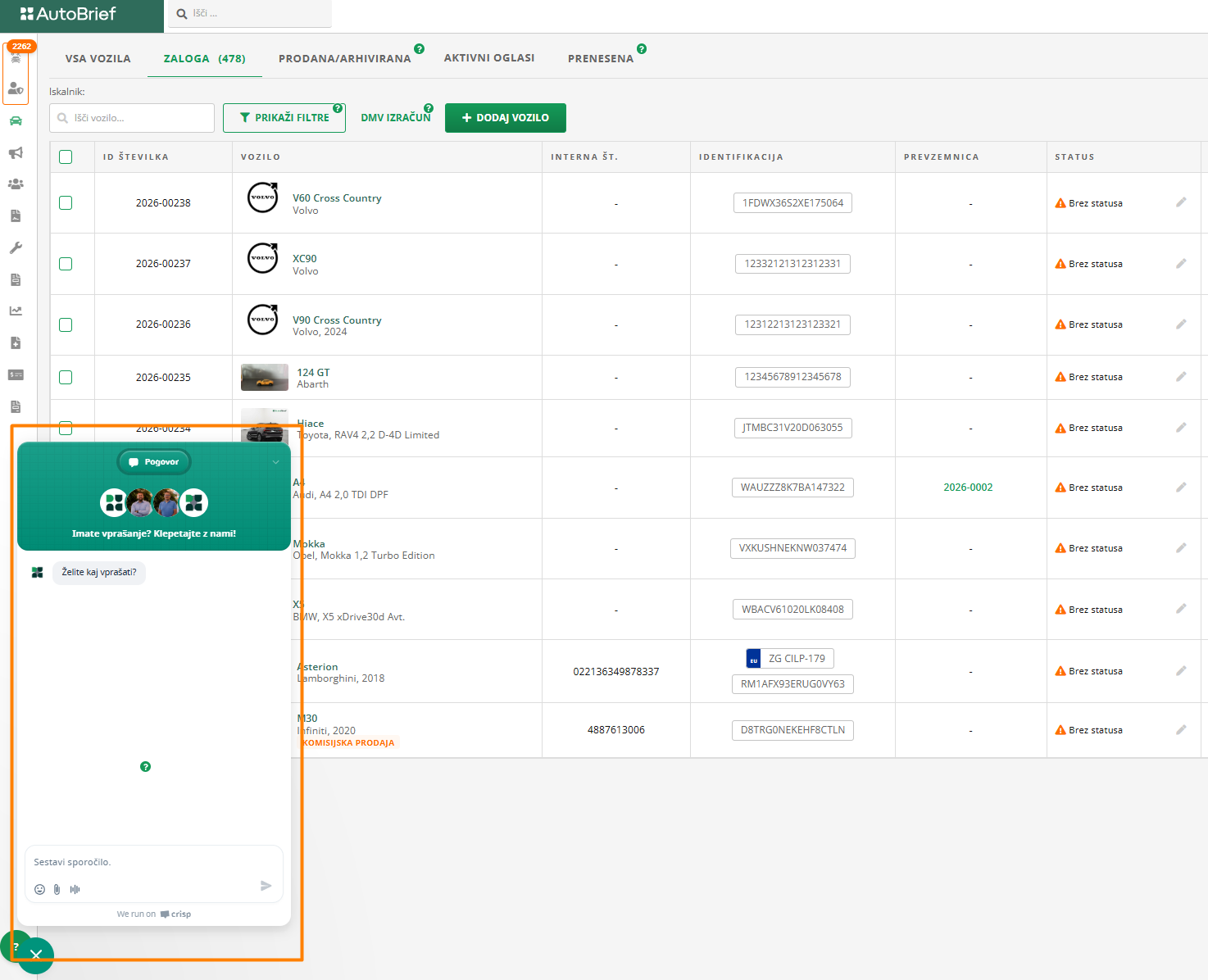Click the crisp link in chat footer
This screenshot has height=980, width=1208.
(176, 914)
